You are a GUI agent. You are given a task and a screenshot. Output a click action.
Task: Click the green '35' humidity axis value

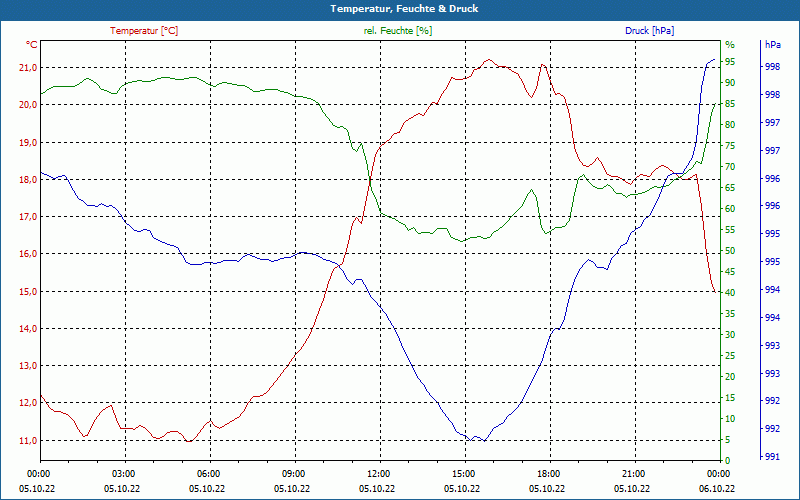point(730,314)
